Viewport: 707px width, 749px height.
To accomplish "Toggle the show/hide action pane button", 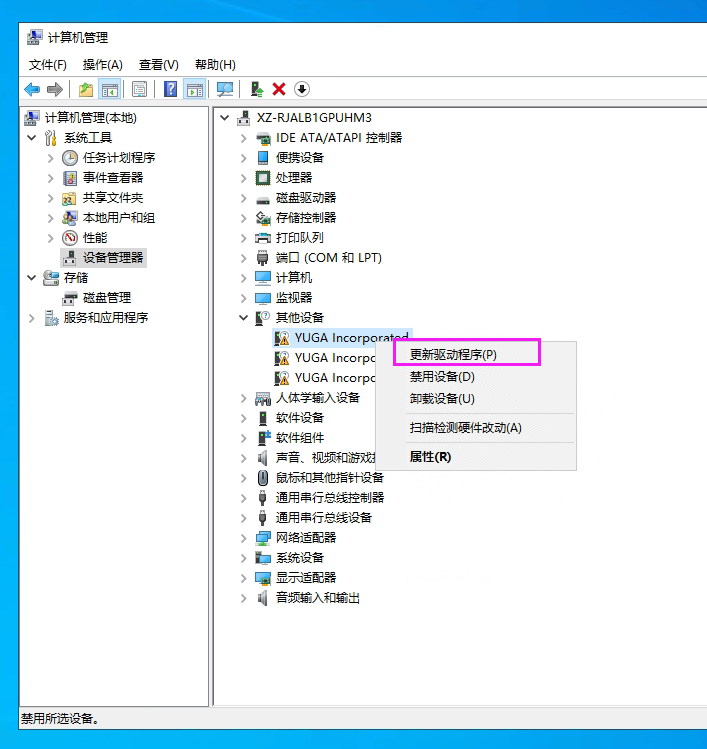I will [194, 90].
